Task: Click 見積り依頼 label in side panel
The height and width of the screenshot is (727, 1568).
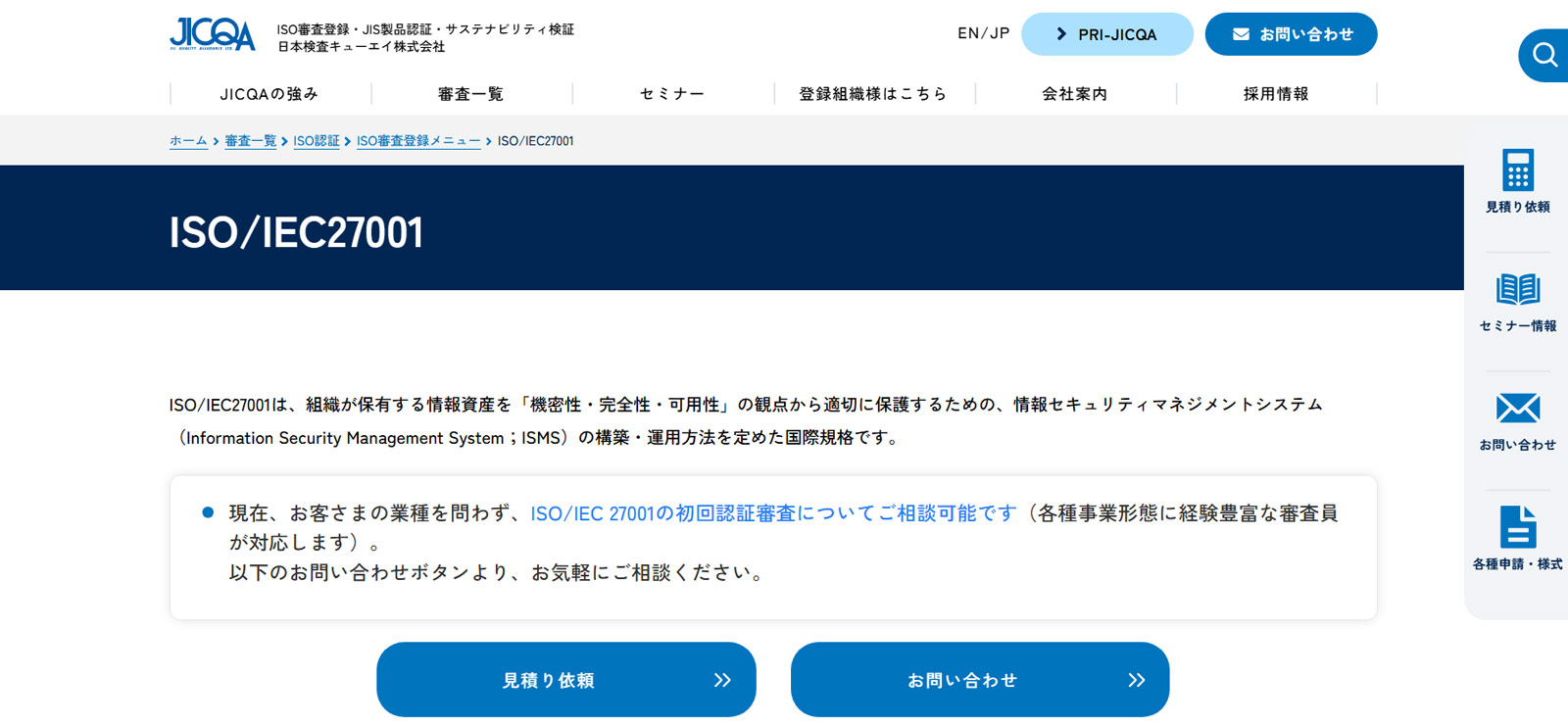Action: tap(1518, 207)
